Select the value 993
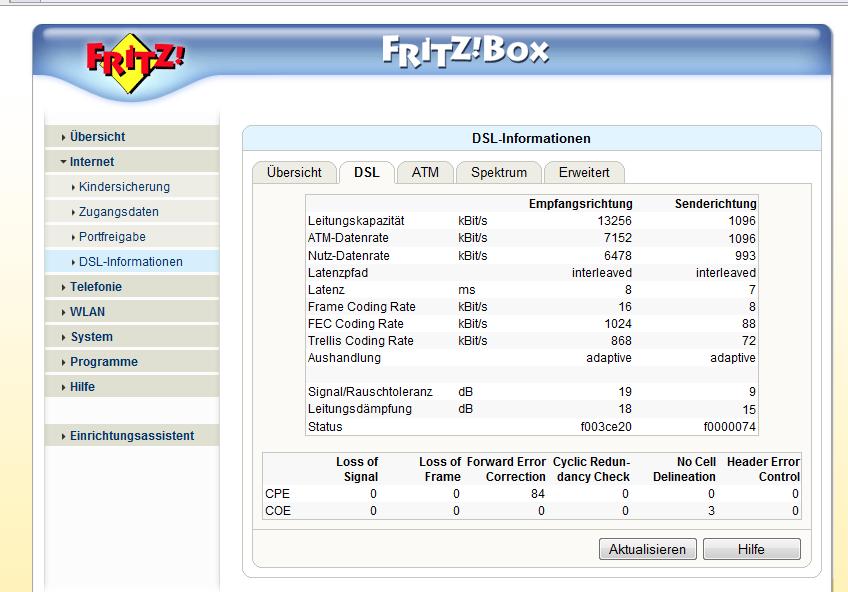The image size is (848, 592). (745, 255)
